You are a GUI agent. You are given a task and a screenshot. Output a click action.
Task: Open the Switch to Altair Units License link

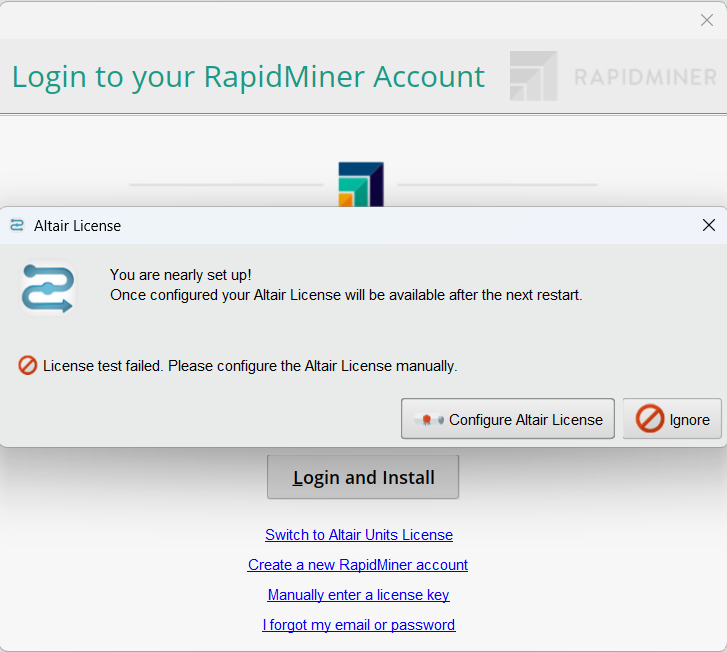359,535
